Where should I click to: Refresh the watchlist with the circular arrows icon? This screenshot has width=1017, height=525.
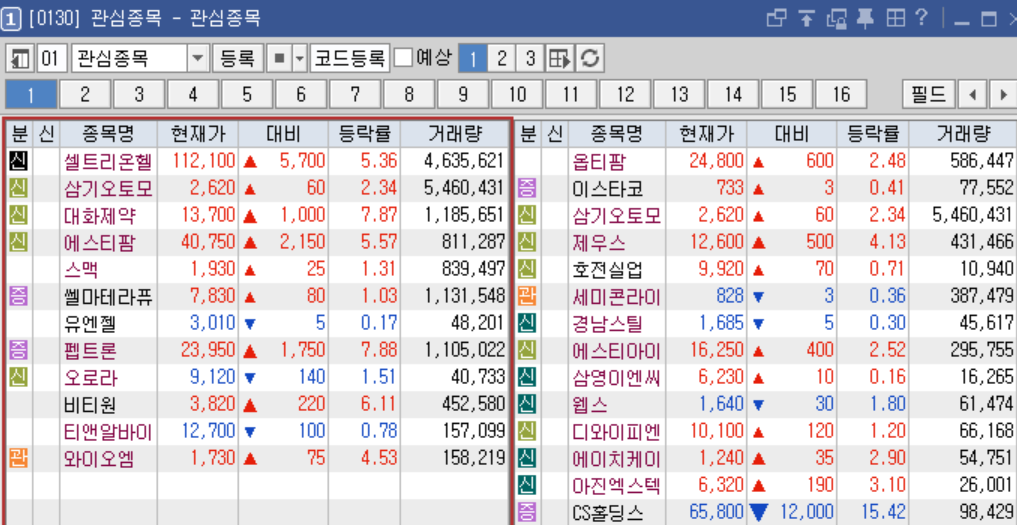tap(590, 59)
